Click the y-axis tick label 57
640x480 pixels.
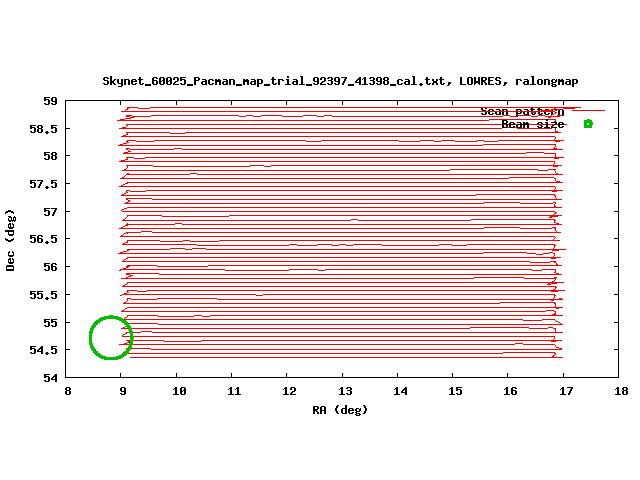51,211
